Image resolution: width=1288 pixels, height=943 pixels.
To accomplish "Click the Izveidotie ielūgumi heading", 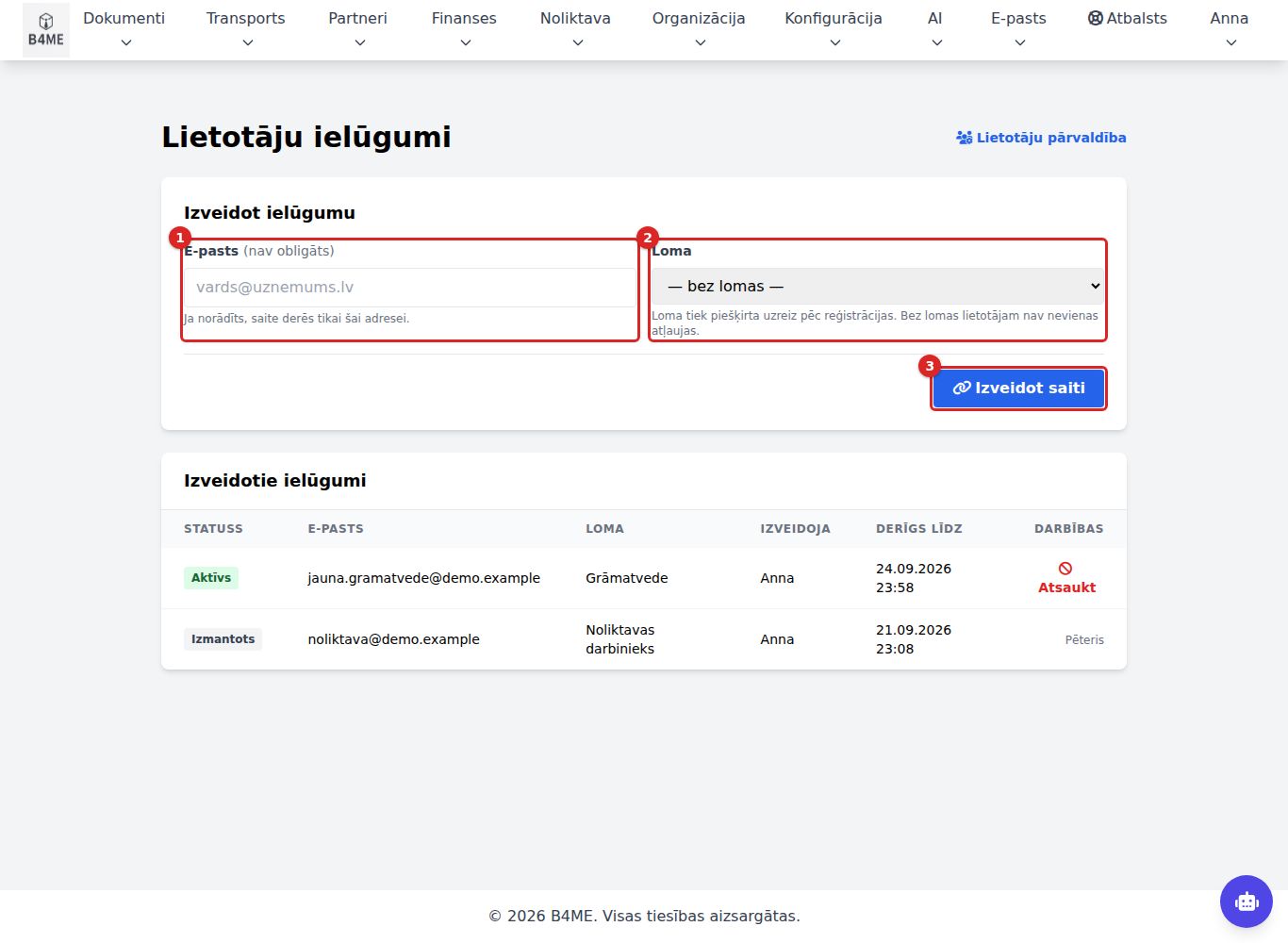I will coord(275,481).
